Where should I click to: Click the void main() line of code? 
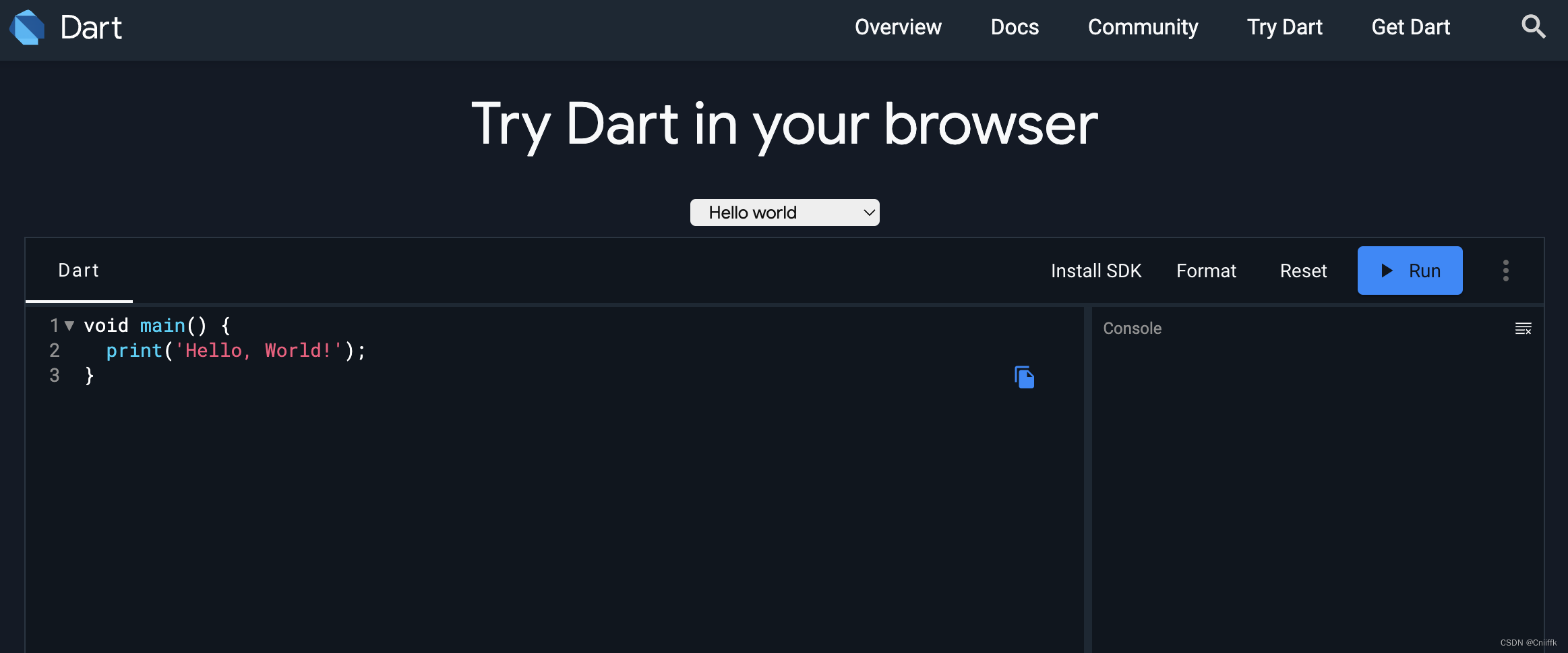pyautogui.click(x=157, y=326)
